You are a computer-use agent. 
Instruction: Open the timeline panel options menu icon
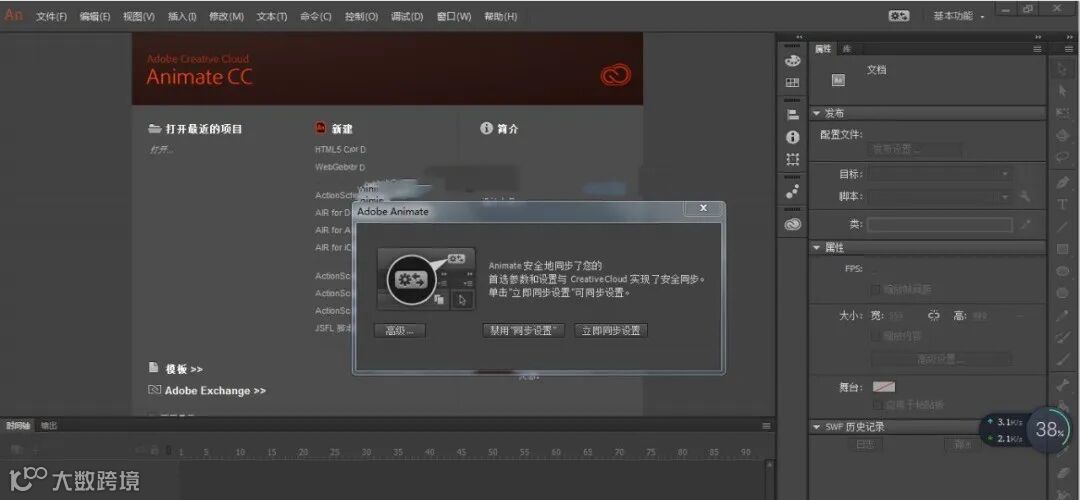767,426
